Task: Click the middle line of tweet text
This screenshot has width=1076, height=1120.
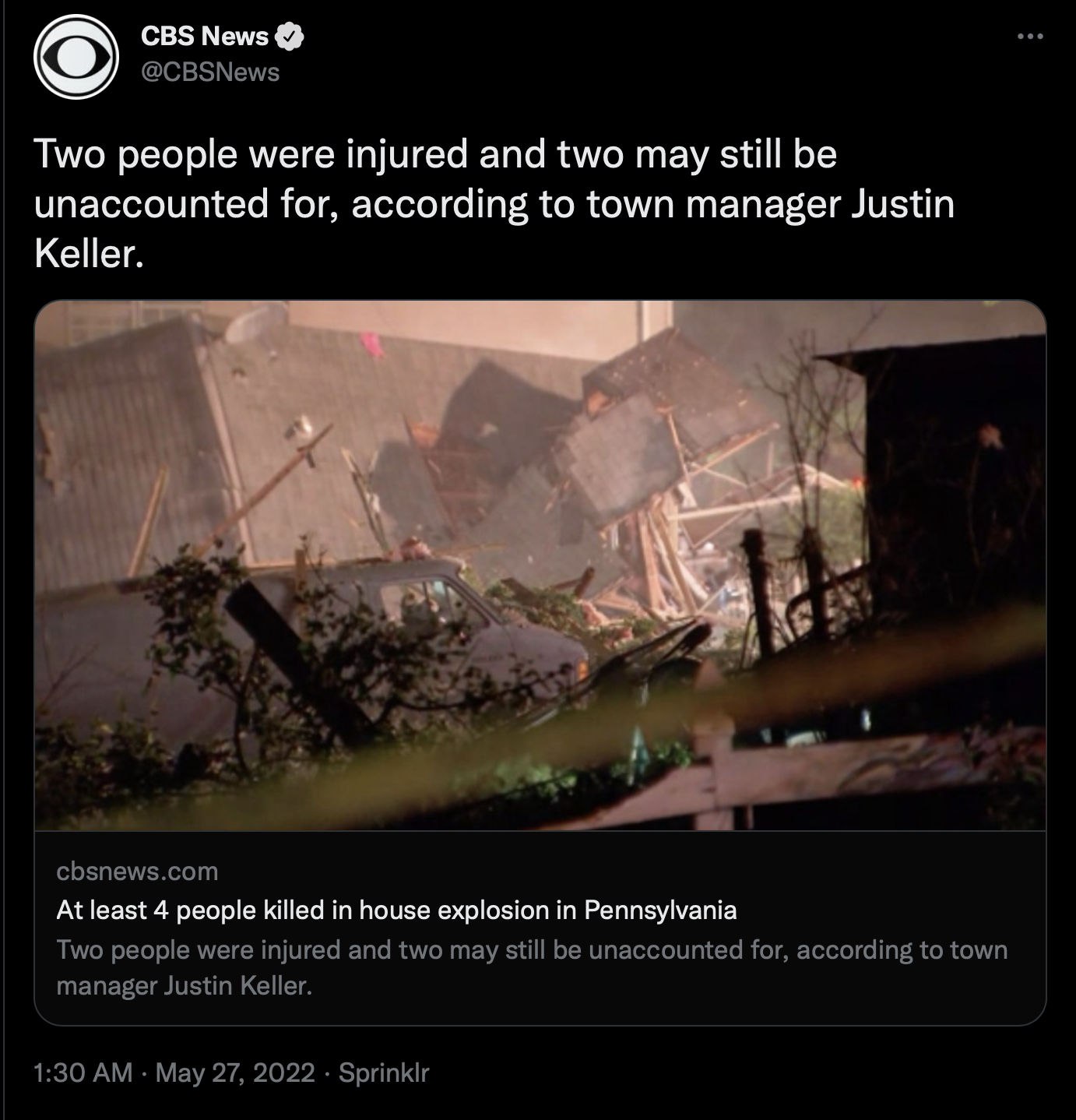Action: pyautogui.click(x=494, y=204)
